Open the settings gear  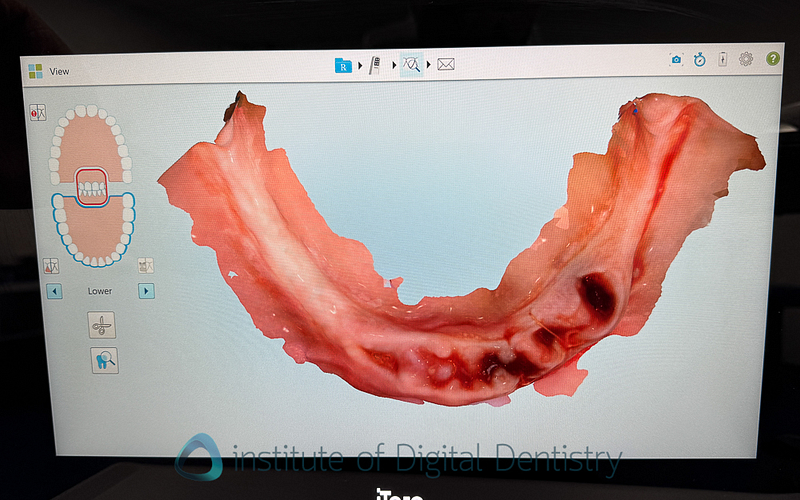[x=746, y=60]
